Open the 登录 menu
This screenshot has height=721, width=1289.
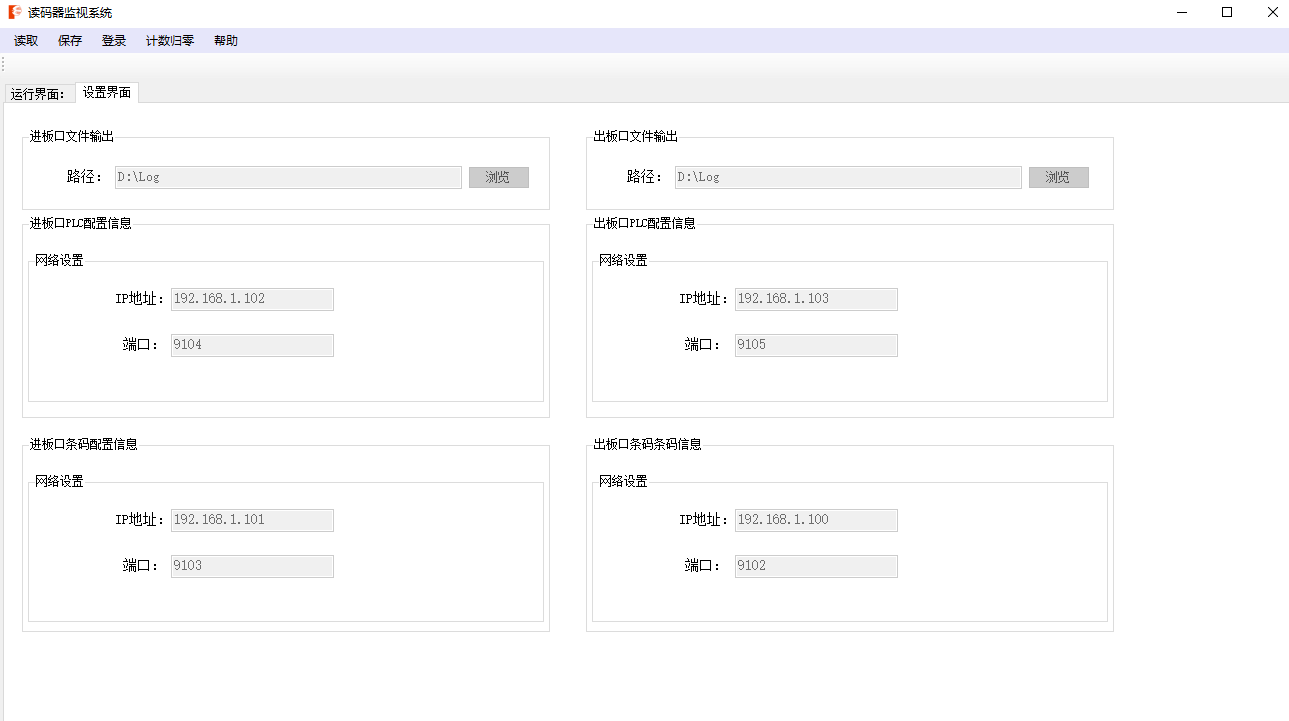(x=114, y=41)
